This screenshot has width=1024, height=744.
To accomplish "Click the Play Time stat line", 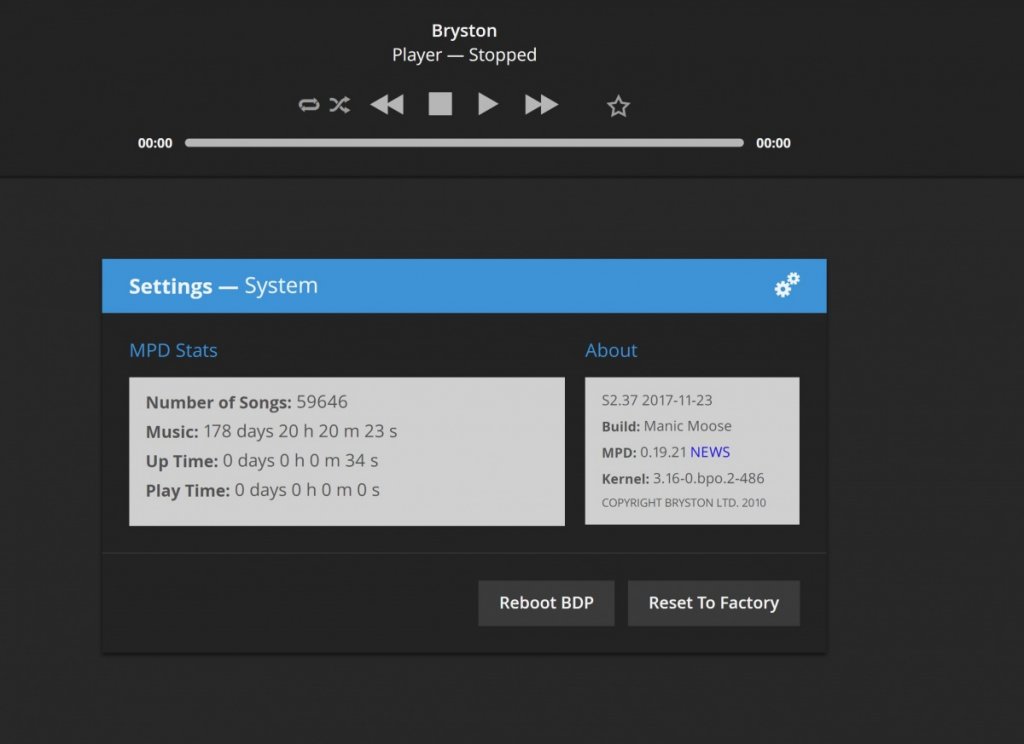I will tap(263, 490).
